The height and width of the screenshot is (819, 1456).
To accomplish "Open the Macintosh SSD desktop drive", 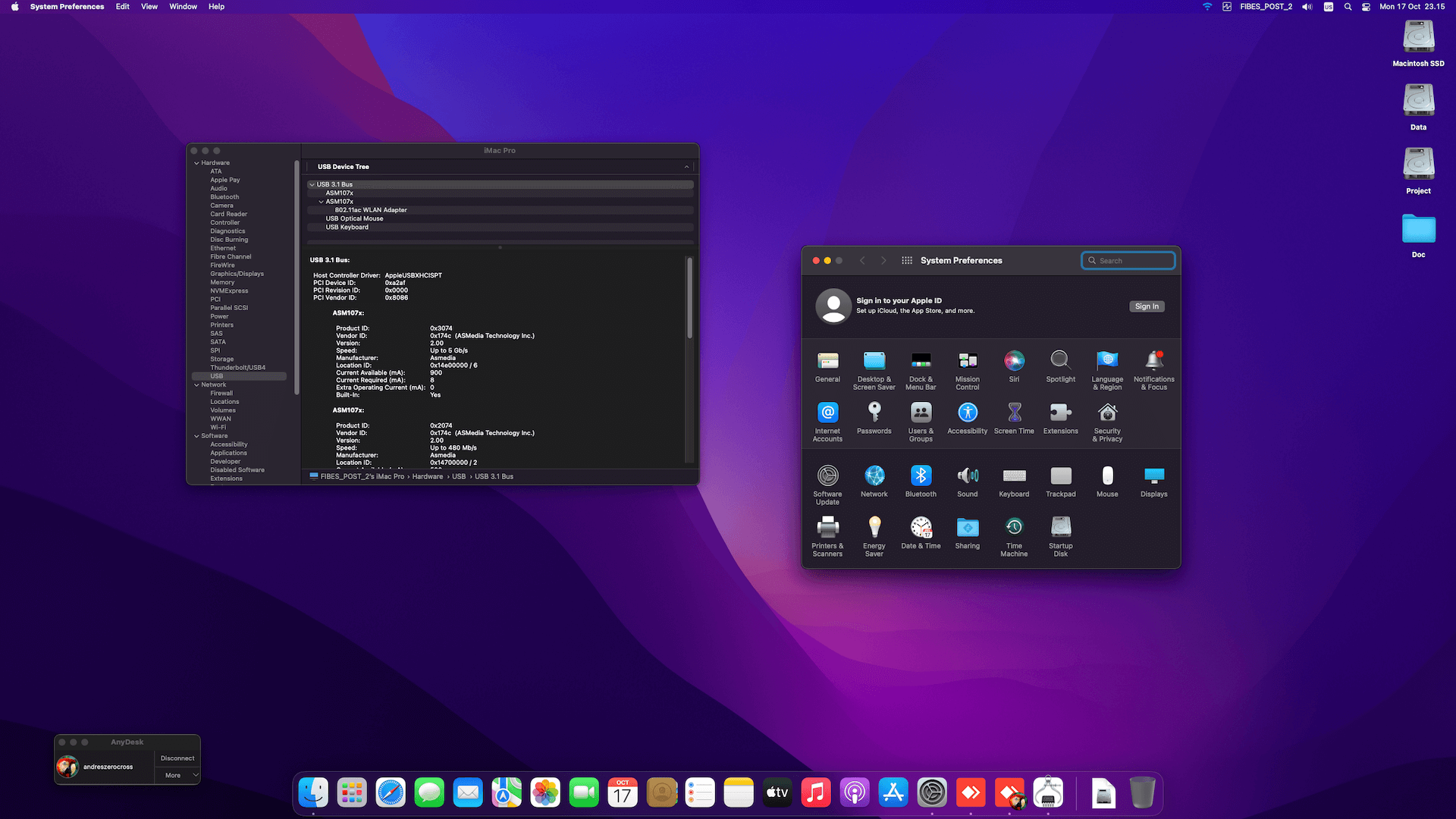I will [1418, 43].
